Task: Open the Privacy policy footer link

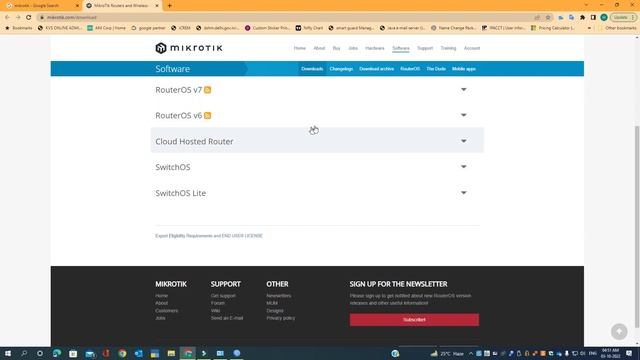Action: point(281,318)
